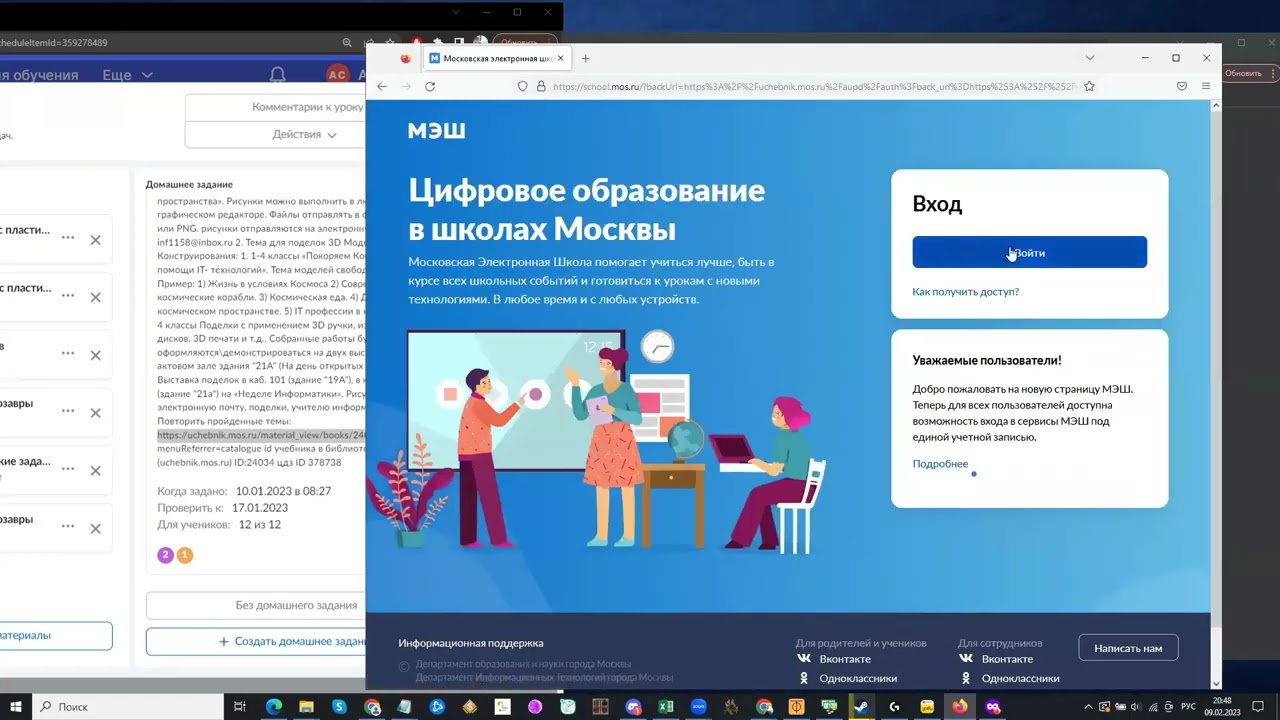
Task: Close the Московская электронная школа tab
Action: [561, 58]
